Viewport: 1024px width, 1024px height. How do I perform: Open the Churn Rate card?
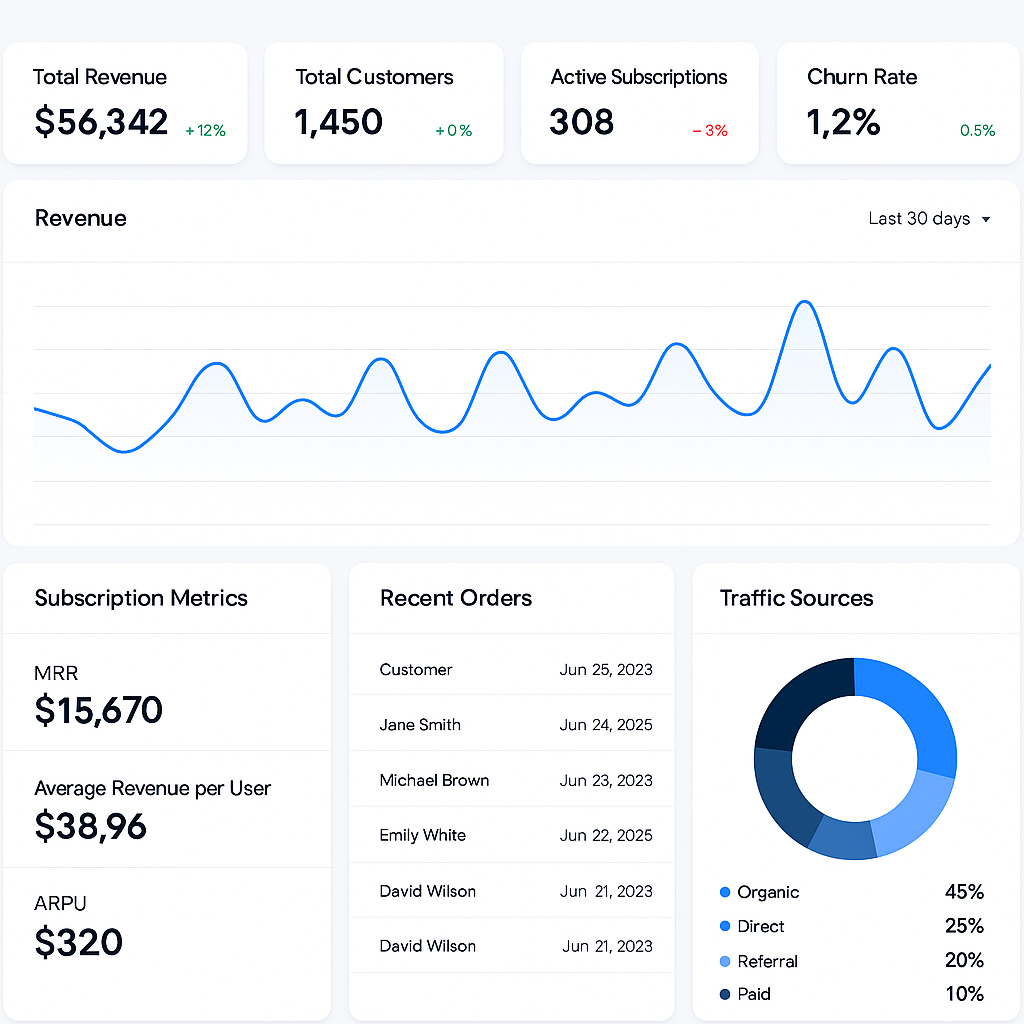(x=900, y=103)
